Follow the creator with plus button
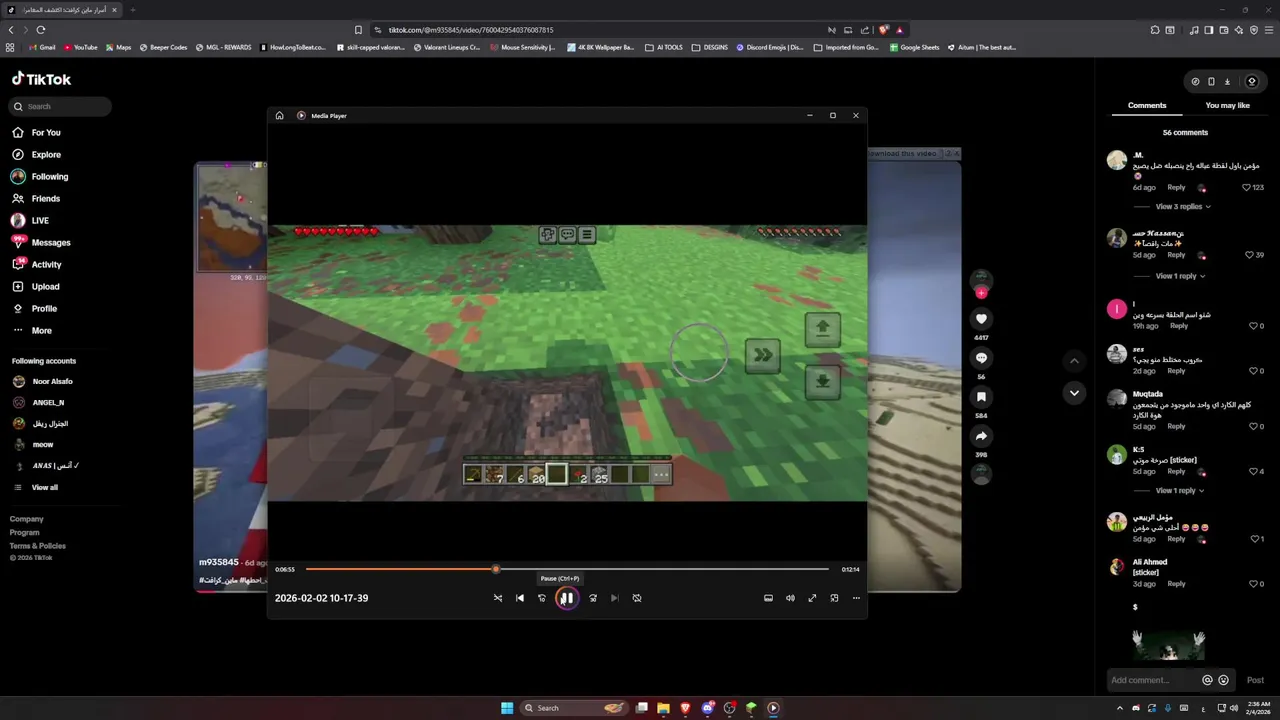The width and height of the screenshot is (1280, 720). [981, 293]
